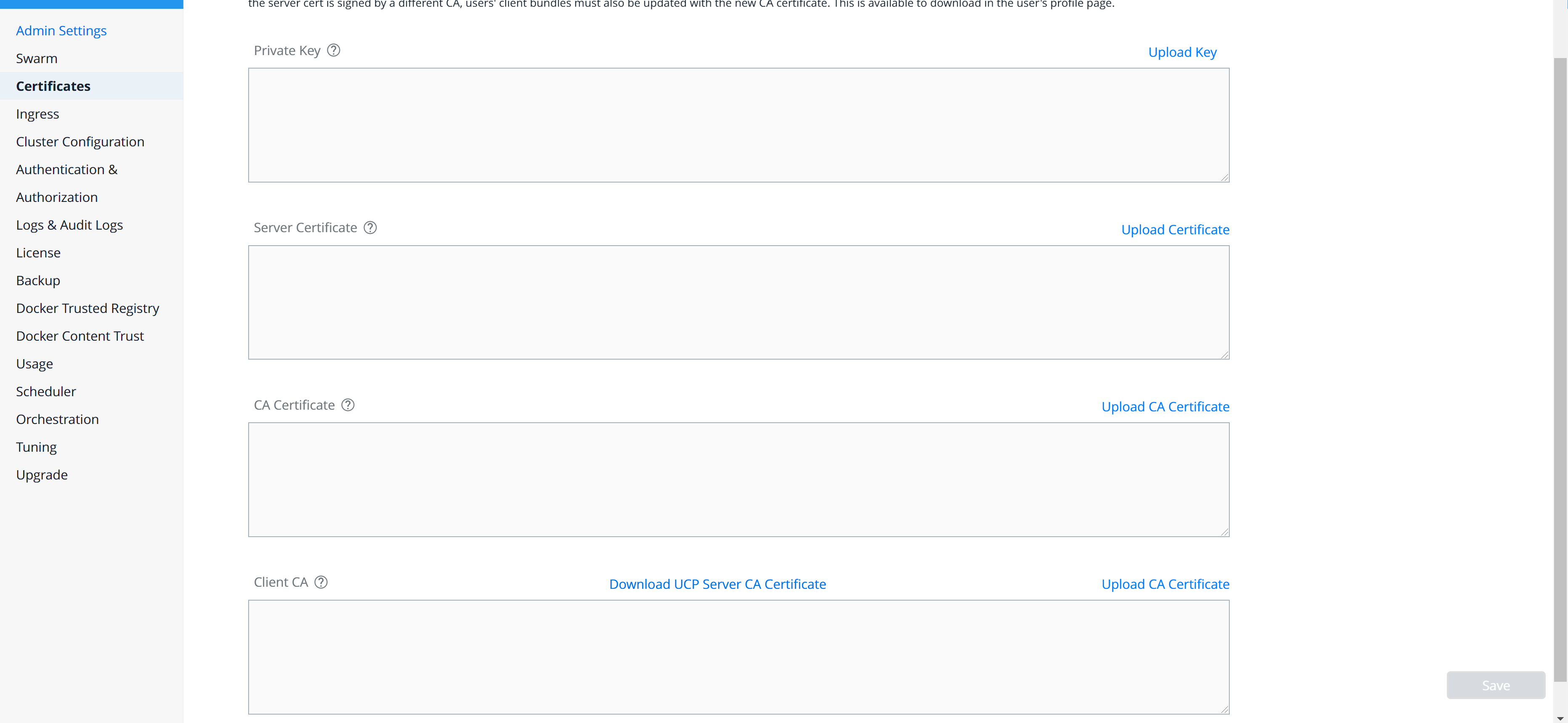Screen dimensions: 1568x723
Task: Focus the Server Certificate text area
Action: (x=738, y=302)
